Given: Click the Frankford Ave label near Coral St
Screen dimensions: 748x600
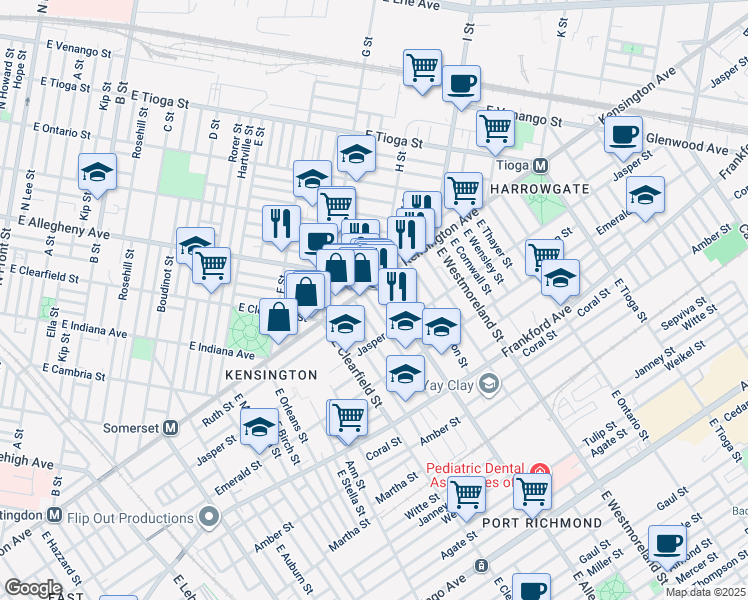Looking at the screenshot, I should tap(536, 331).
